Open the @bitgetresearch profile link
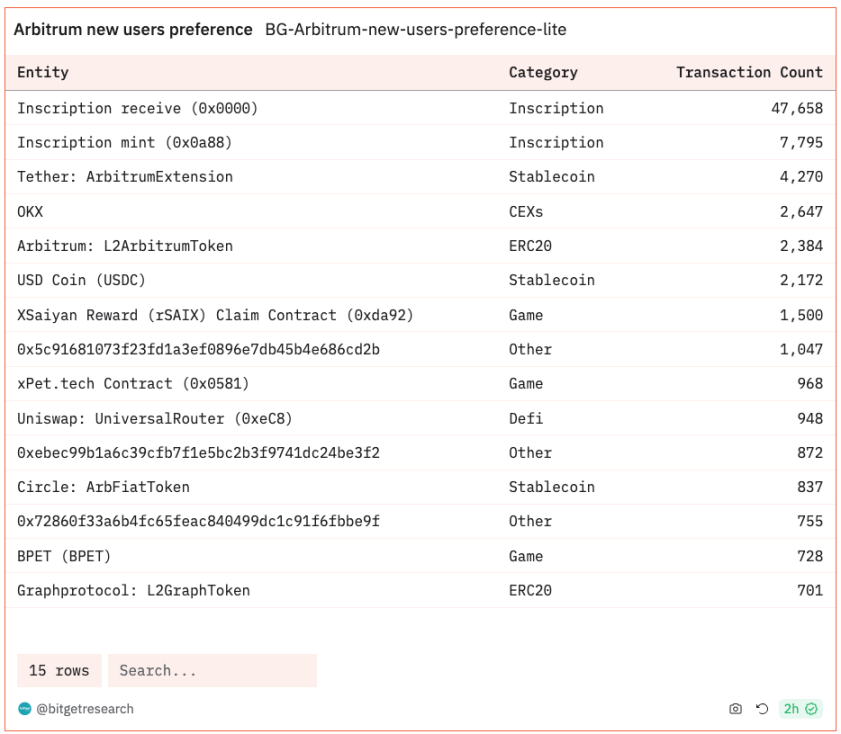 [x=84, y=709]
